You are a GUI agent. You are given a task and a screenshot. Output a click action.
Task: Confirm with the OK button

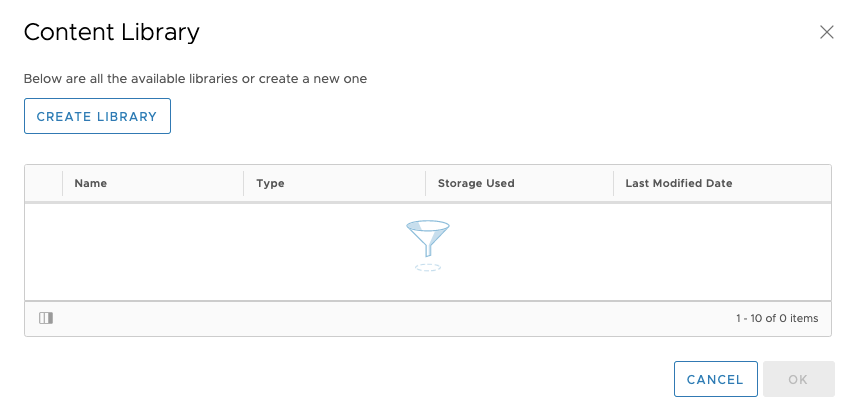798,379
